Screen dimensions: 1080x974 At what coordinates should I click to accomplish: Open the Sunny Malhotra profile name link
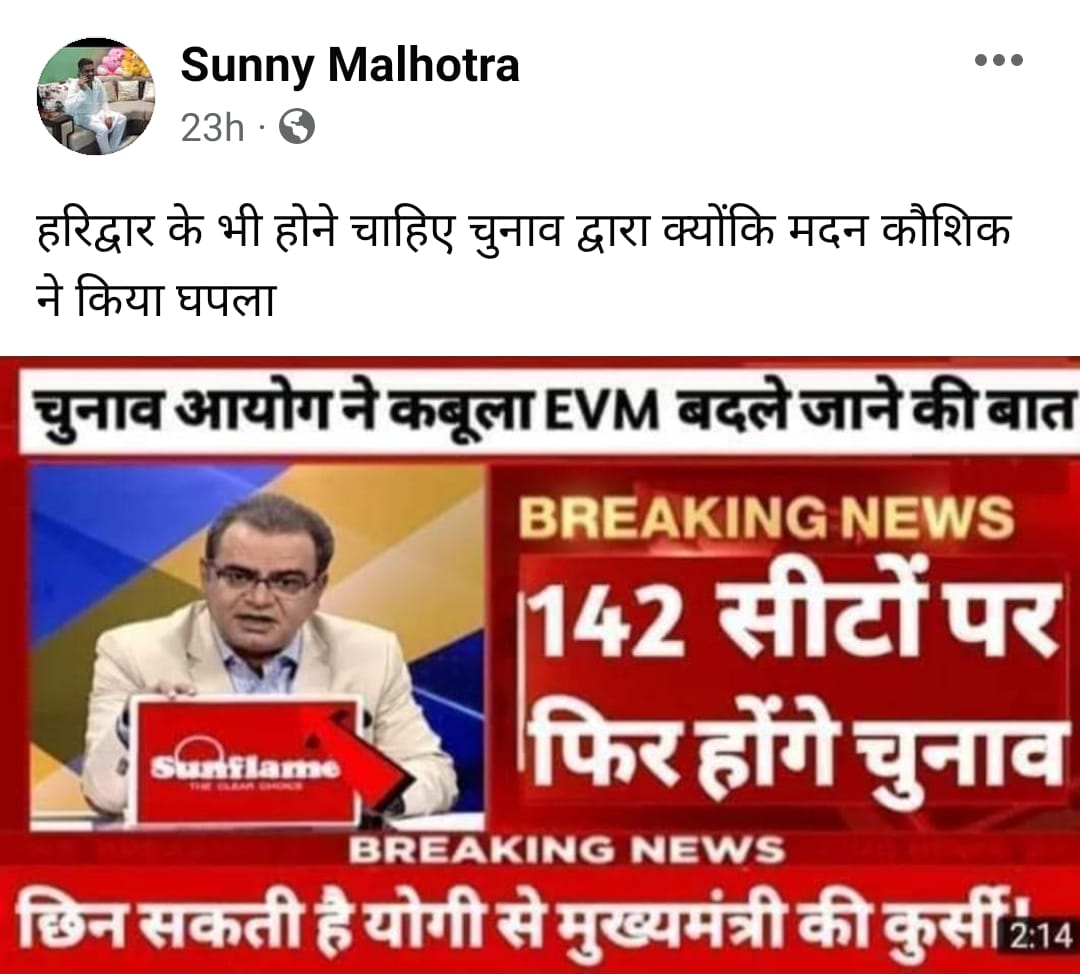(350, 65)
